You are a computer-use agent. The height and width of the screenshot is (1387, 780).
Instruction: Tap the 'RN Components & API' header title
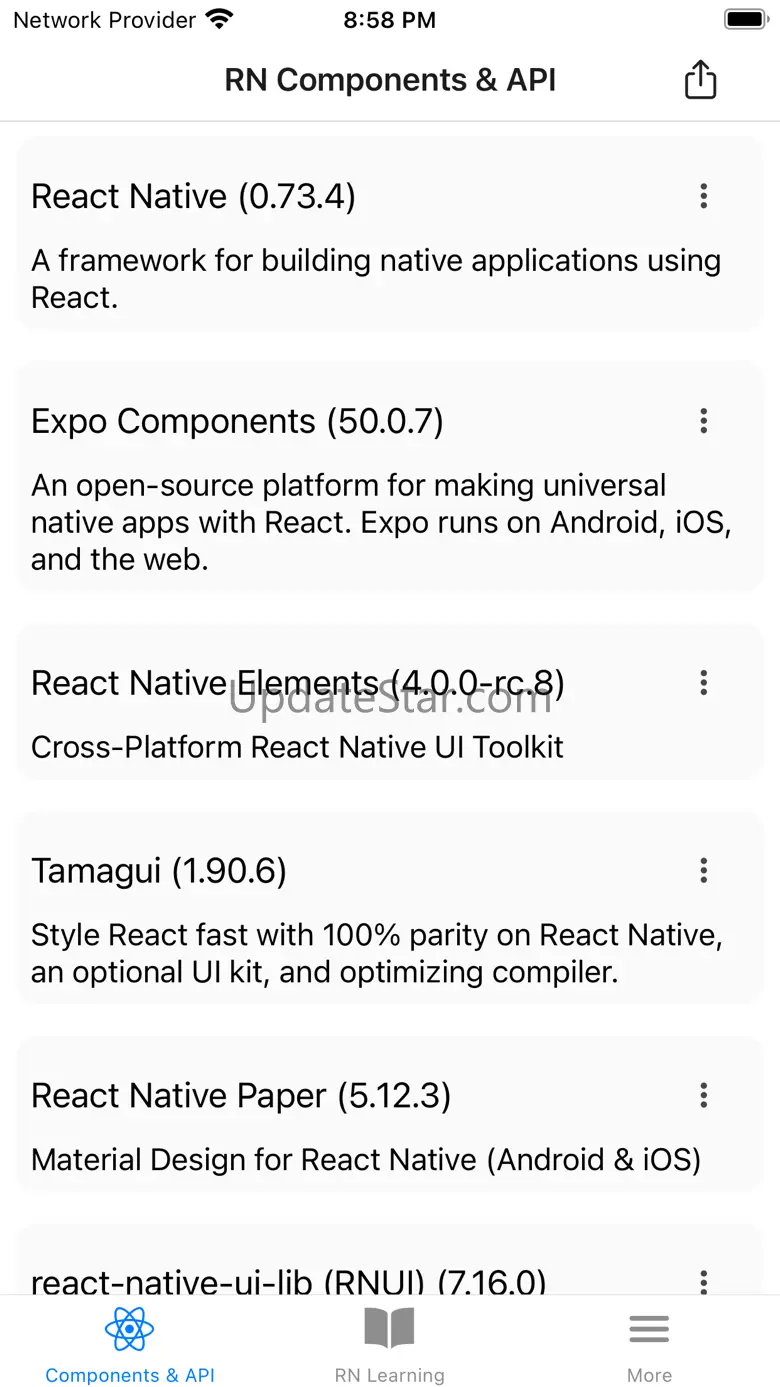(390, 80)
